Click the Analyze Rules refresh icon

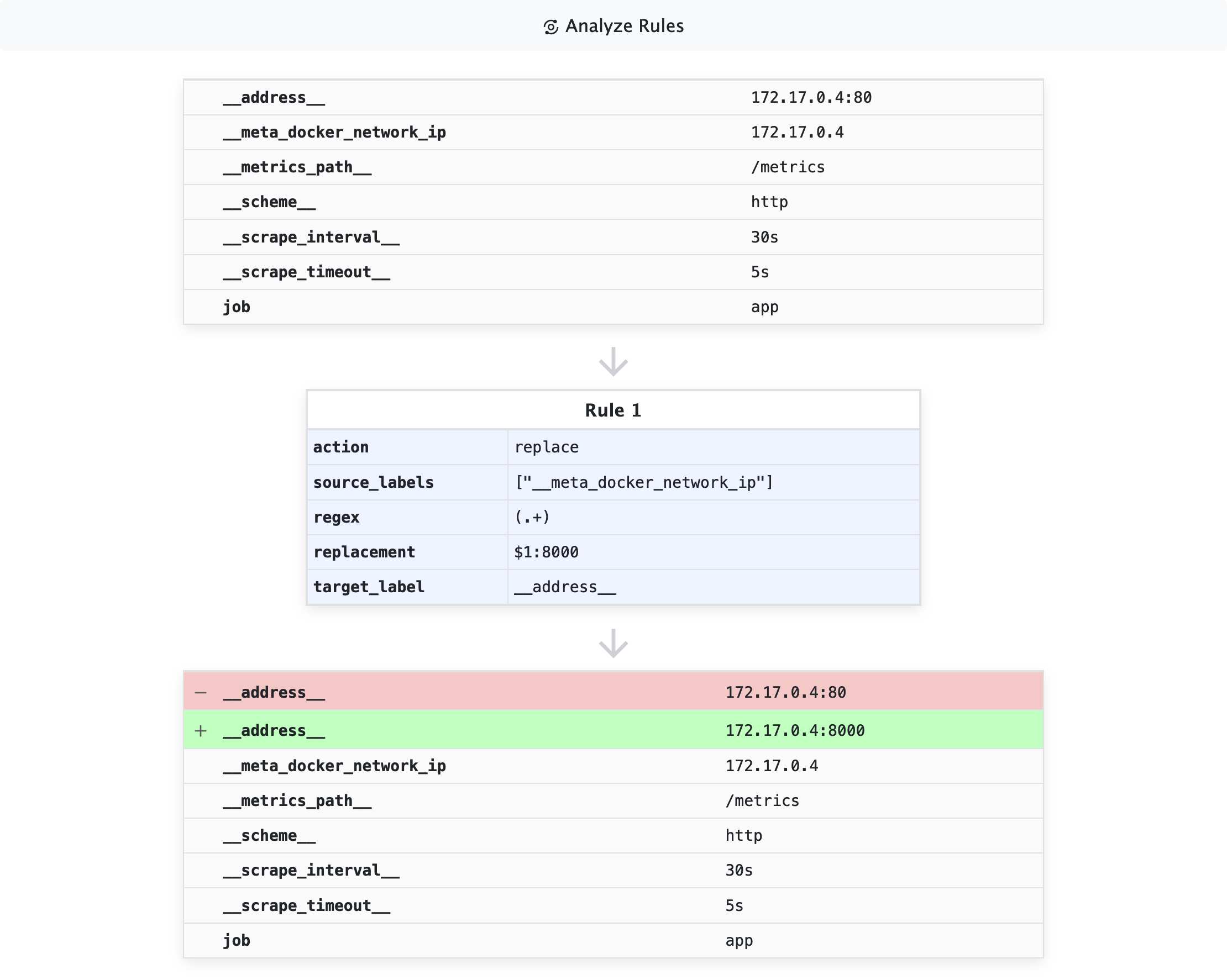pos(550,27)
